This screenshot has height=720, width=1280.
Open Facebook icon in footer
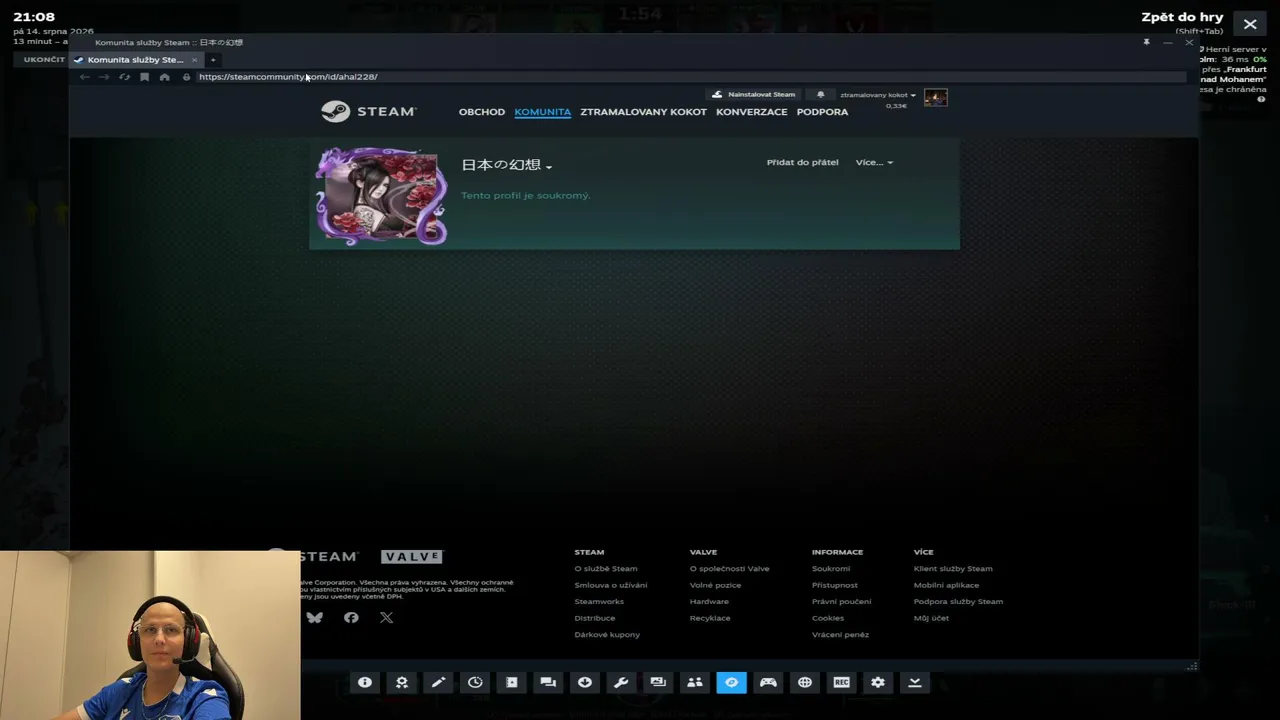pos(351,618)
